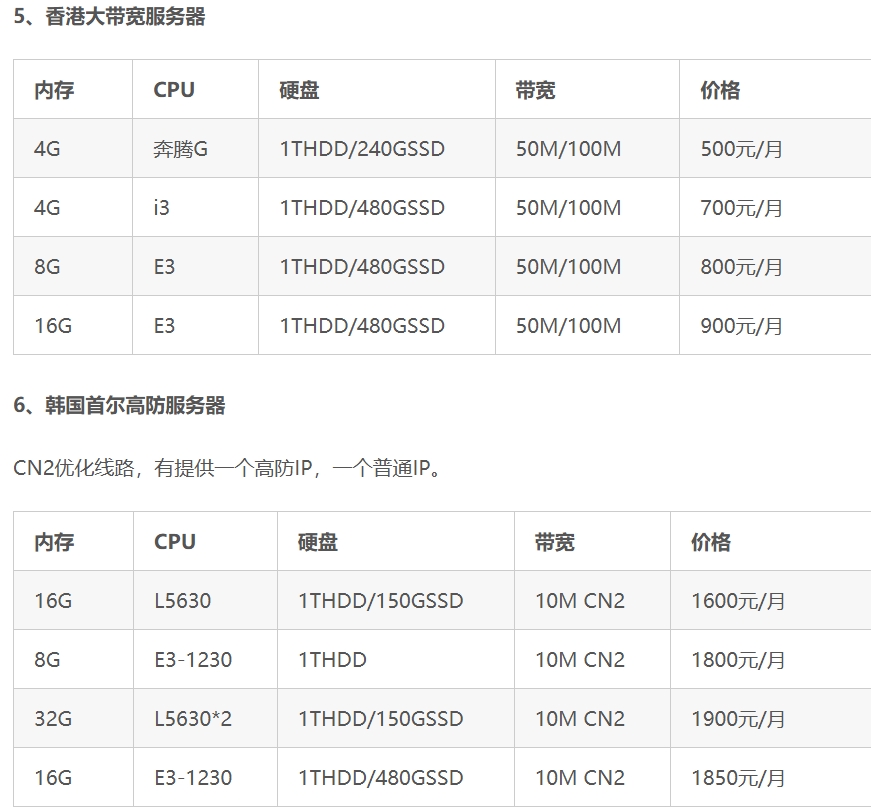Click "1THDD/150GSSD" in the 1600元/月 row
This screenshot has width=871, height=810.
click(x=381, y=601)
